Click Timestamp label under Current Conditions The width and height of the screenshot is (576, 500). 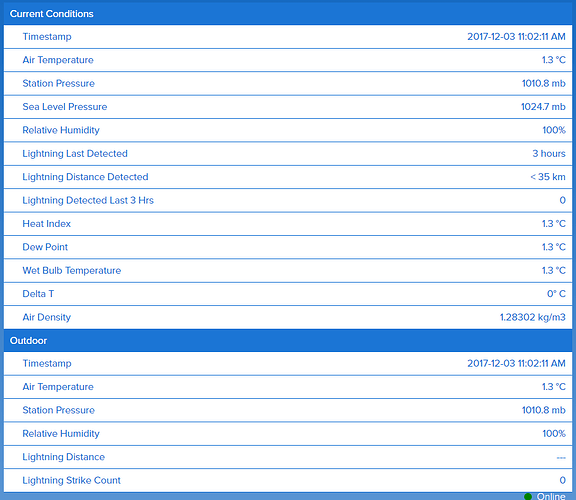coord(47,37)
